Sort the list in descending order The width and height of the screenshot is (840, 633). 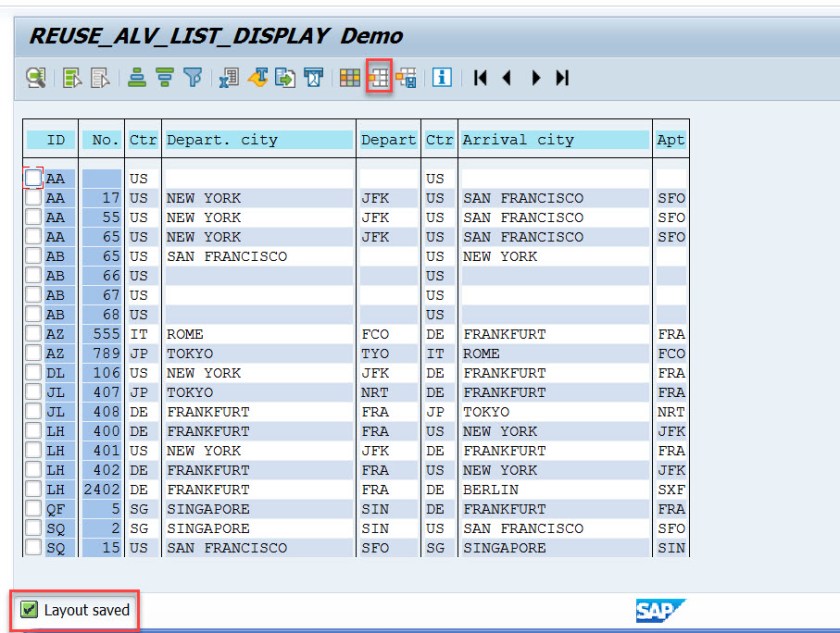(x=165, y=78)
